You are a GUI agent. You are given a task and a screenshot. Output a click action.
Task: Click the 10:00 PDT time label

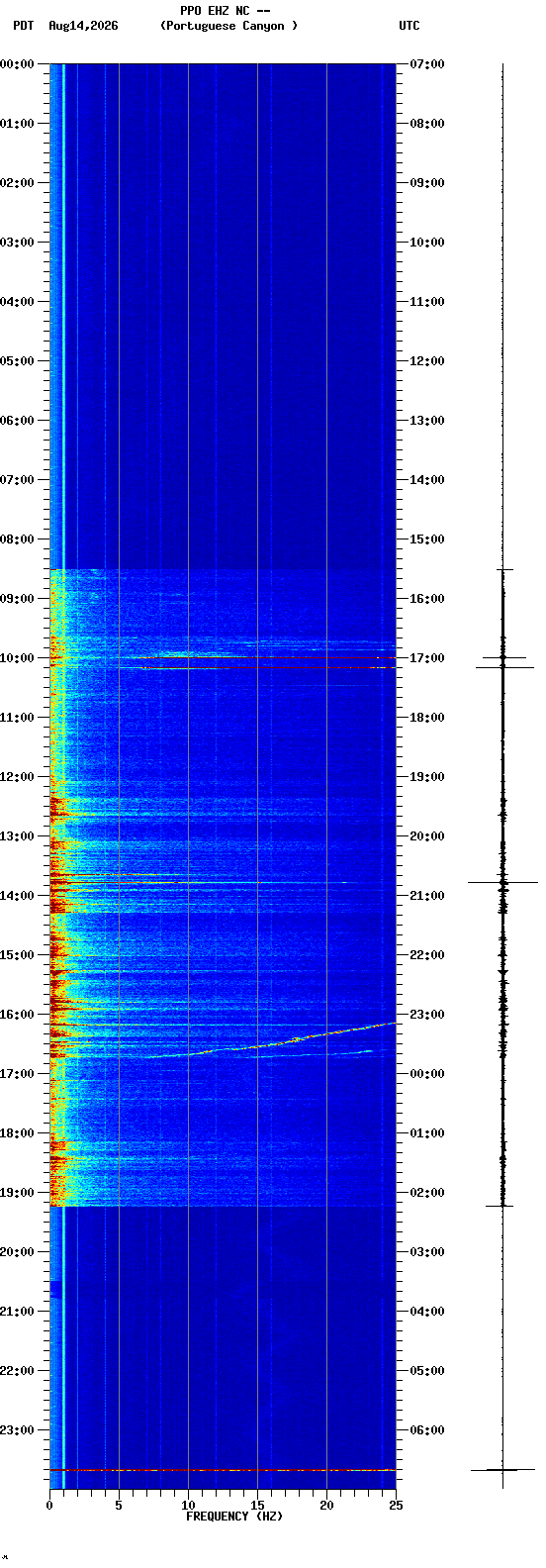click(x=17, y=658)
